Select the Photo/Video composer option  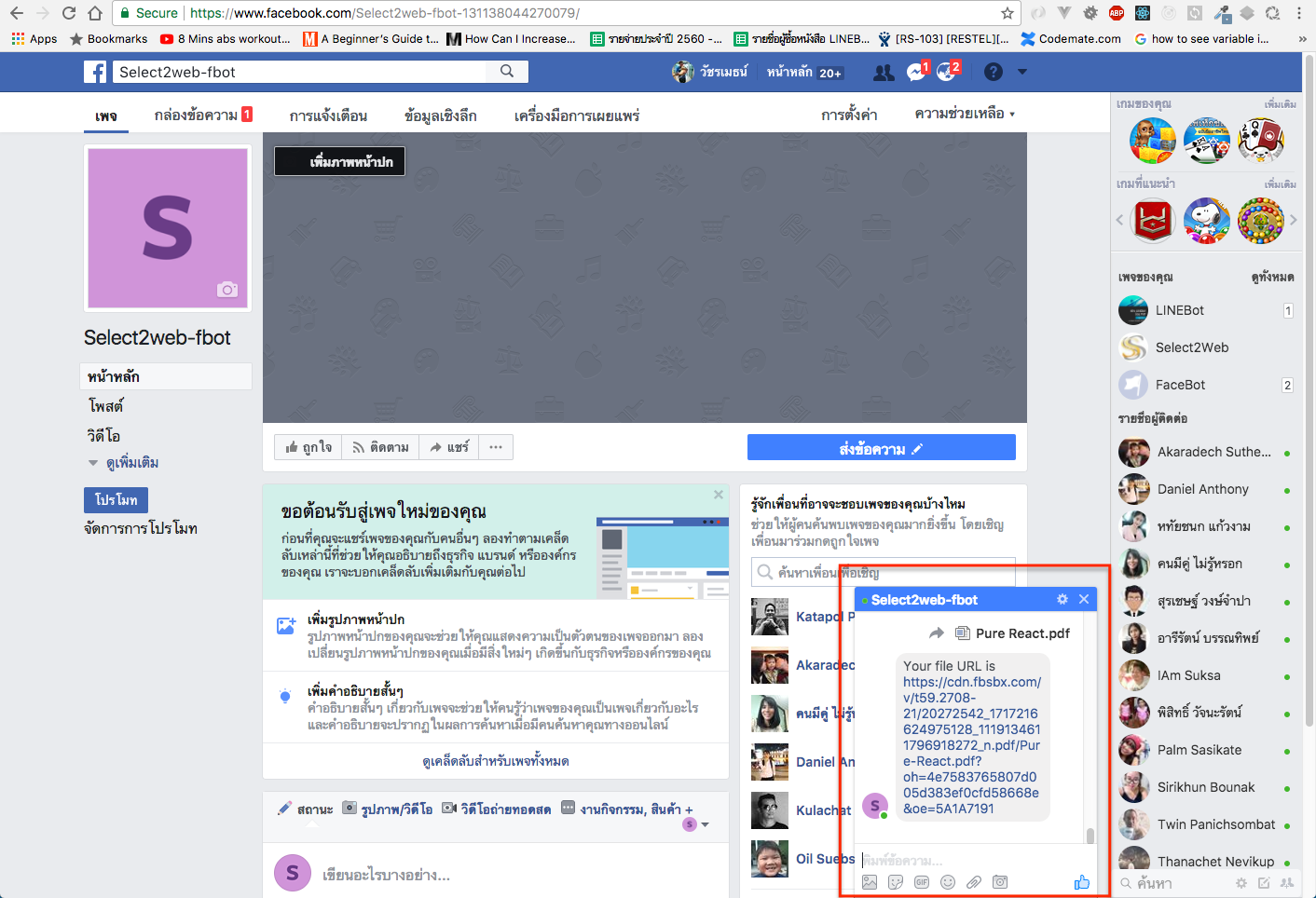388,810
